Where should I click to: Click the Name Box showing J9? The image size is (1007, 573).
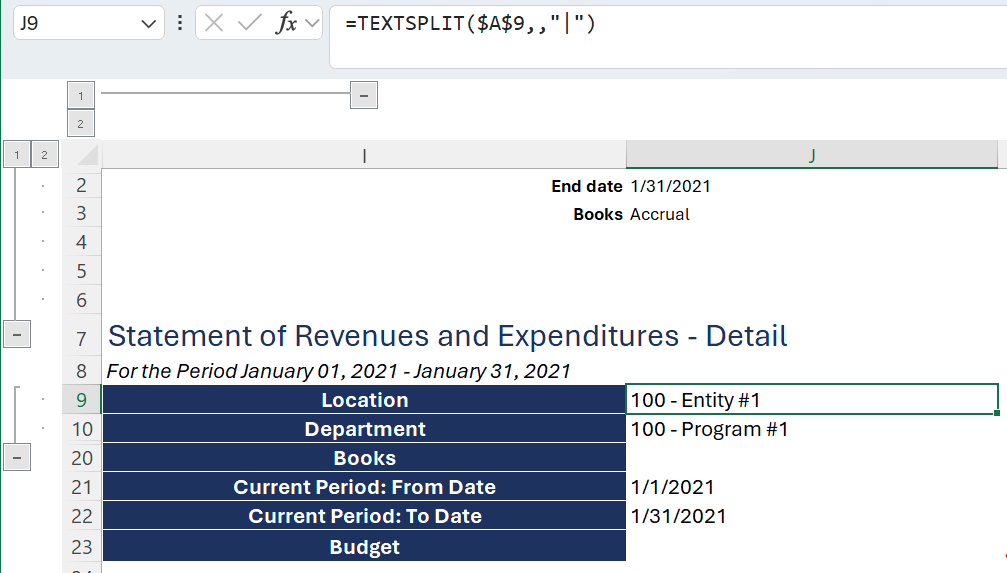75,23
